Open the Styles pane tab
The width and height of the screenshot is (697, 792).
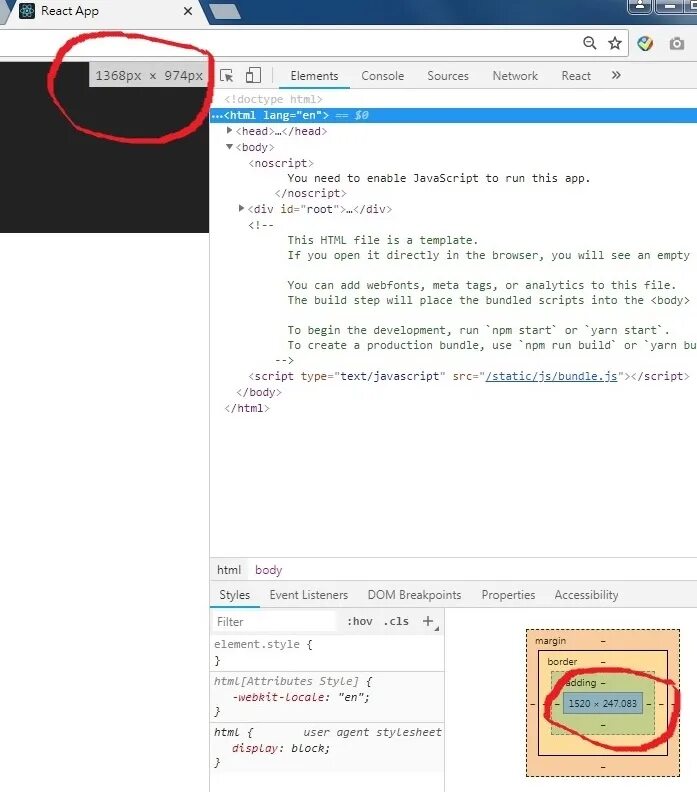234,595
